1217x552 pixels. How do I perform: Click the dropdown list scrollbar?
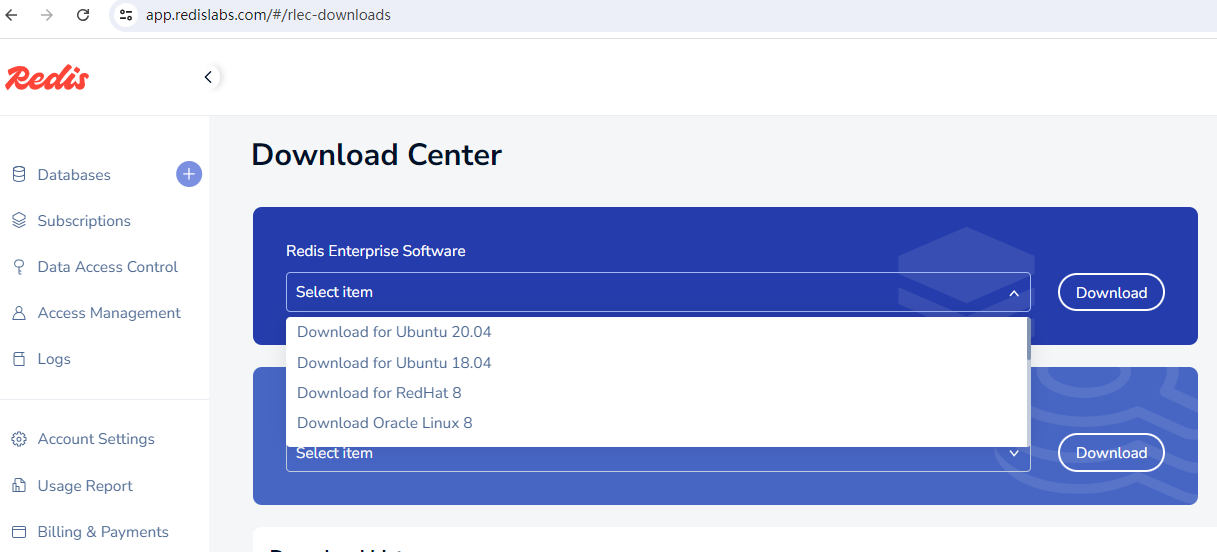(1028, 340)
